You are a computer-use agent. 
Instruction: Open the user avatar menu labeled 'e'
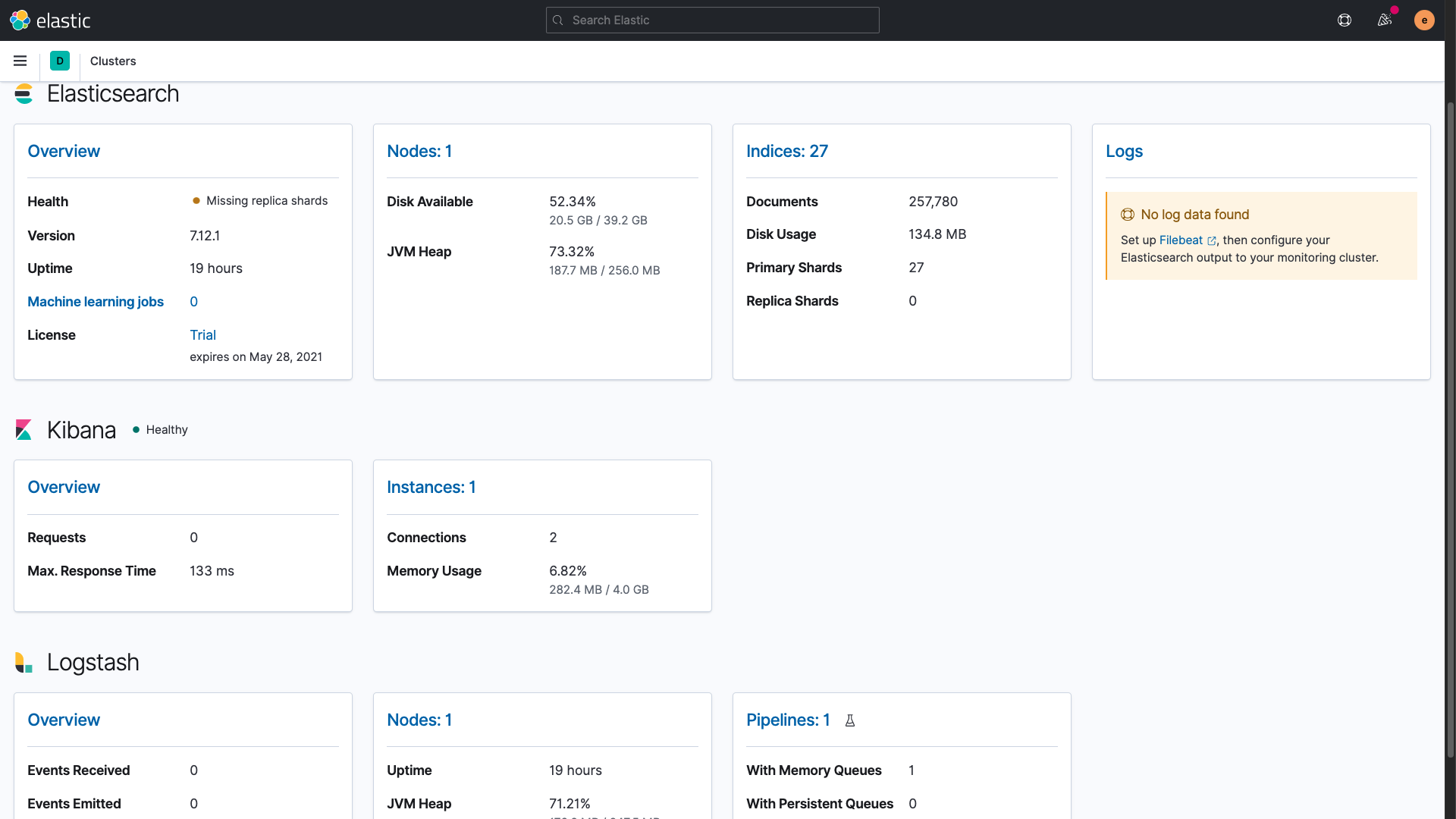pyautogui.click(x=1424, y=20)
